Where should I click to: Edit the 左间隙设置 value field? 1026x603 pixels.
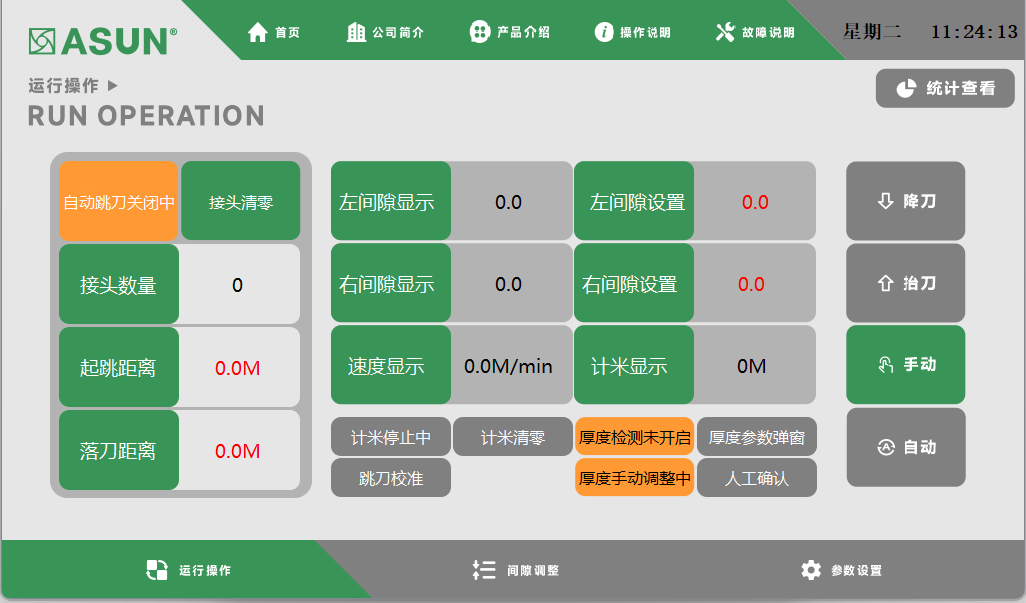click(x=755, y=202)
